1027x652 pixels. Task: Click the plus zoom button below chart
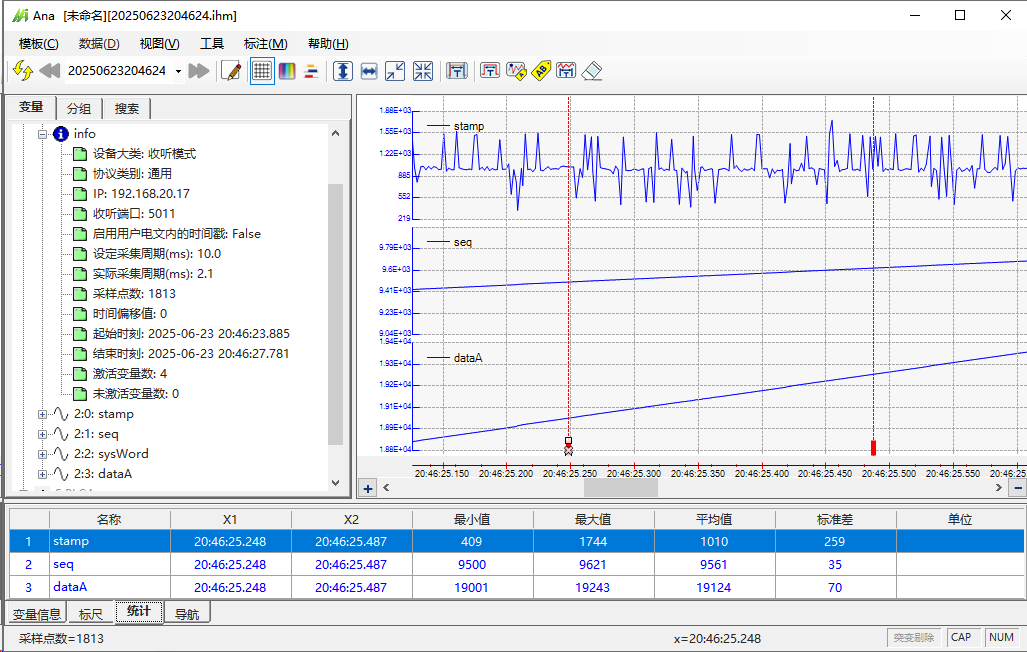[368, 488]
